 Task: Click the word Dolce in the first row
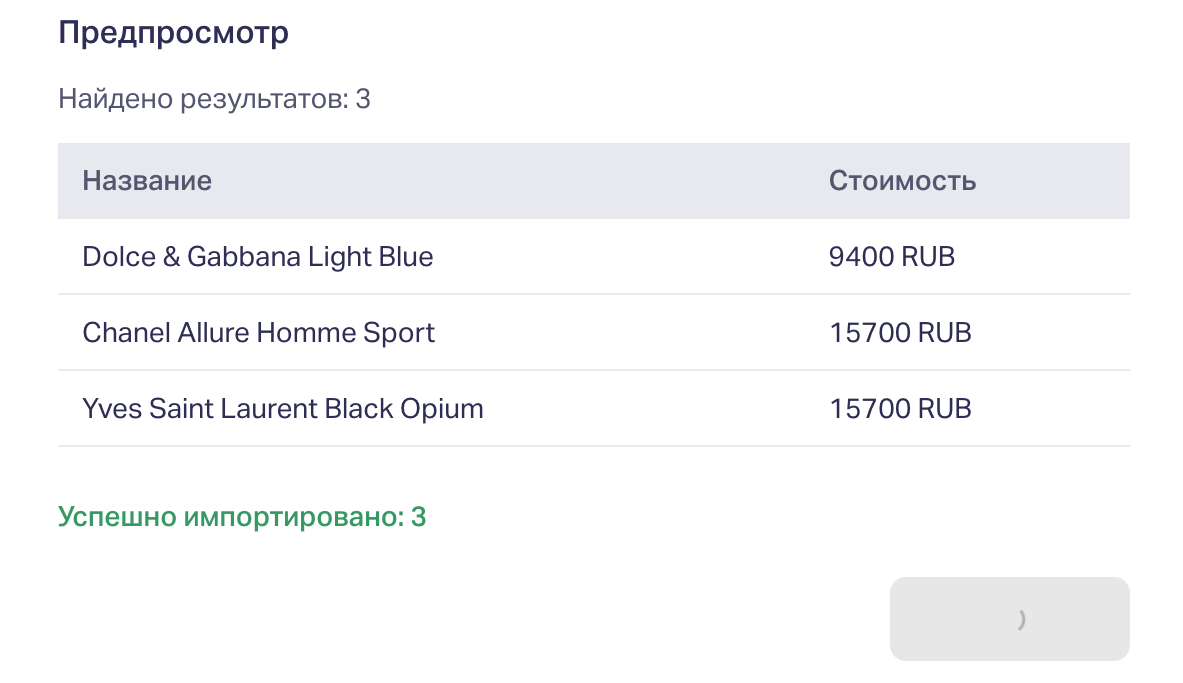point(118,257)
